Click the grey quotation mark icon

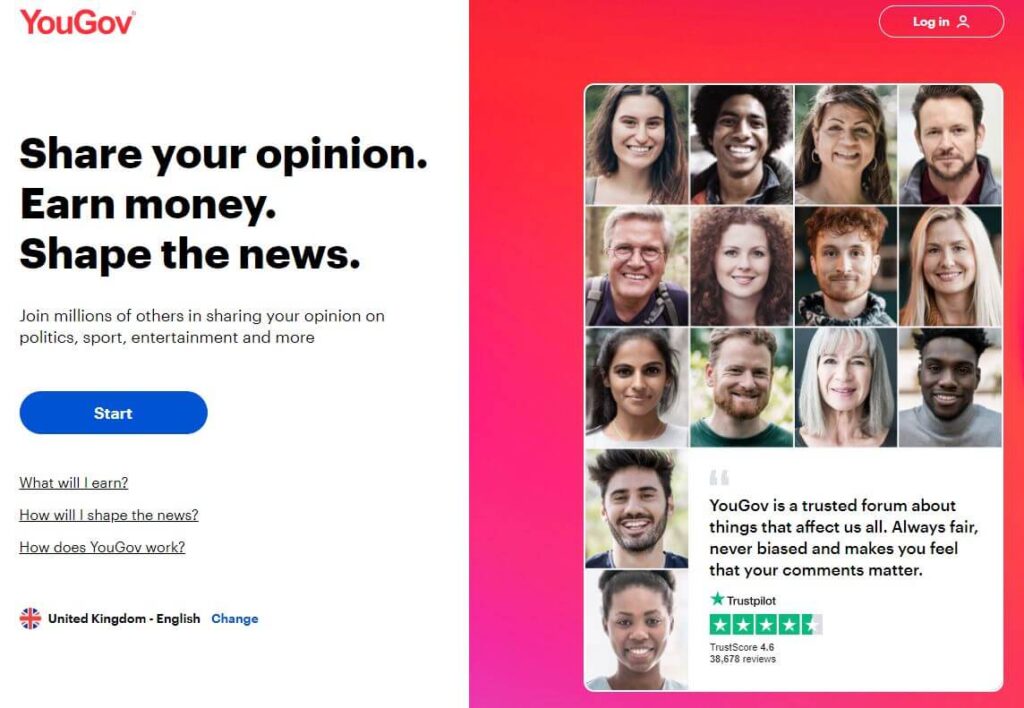click(719, 477)
